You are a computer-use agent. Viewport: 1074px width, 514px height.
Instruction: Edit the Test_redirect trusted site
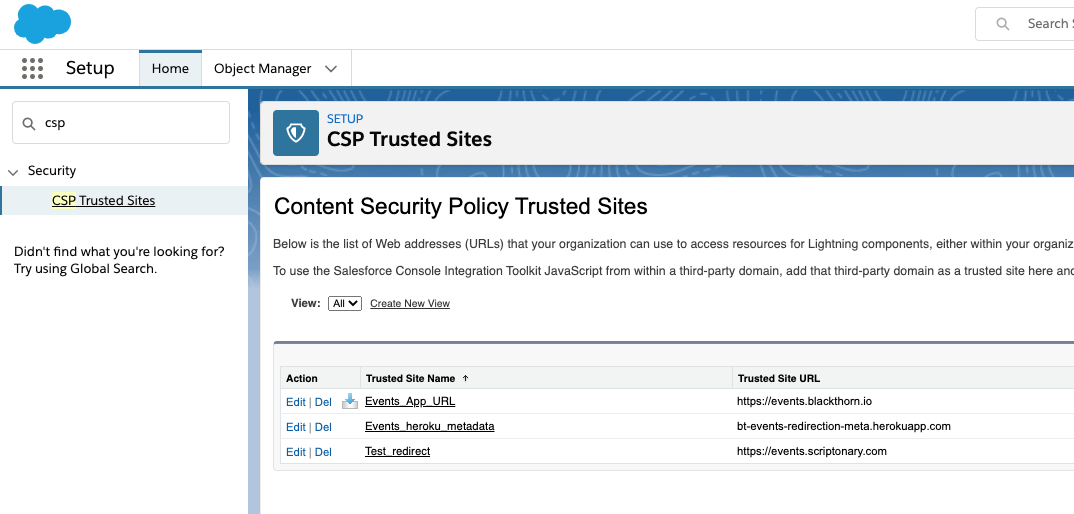point(296,452)
